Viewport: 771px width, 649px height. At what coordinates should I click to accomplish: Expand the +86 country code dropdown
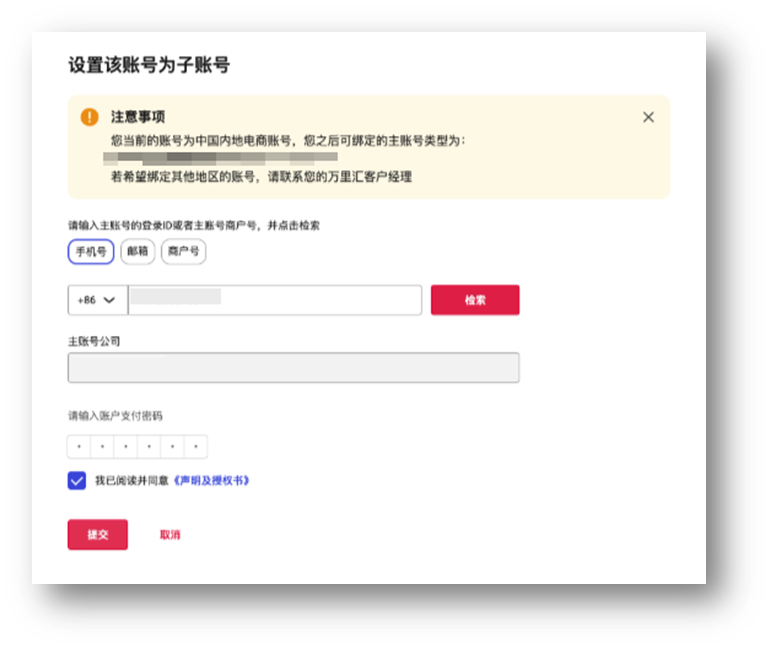(97, 300)
